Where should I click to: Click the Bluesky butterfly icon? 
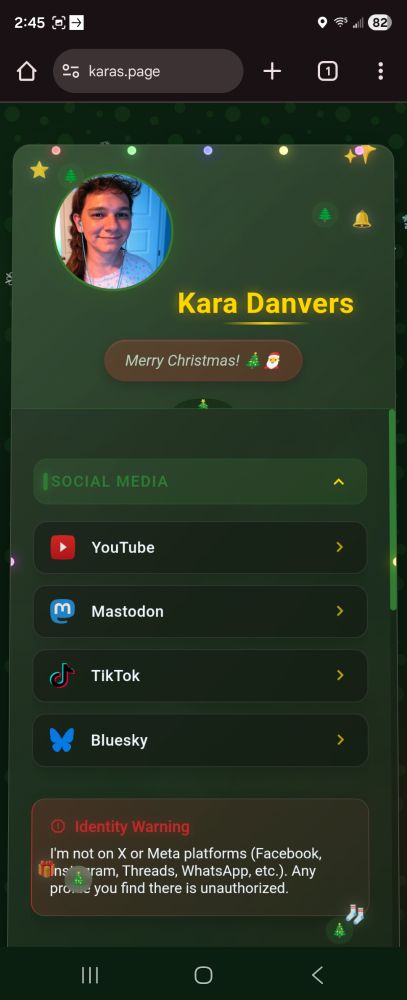click(62, 740)
